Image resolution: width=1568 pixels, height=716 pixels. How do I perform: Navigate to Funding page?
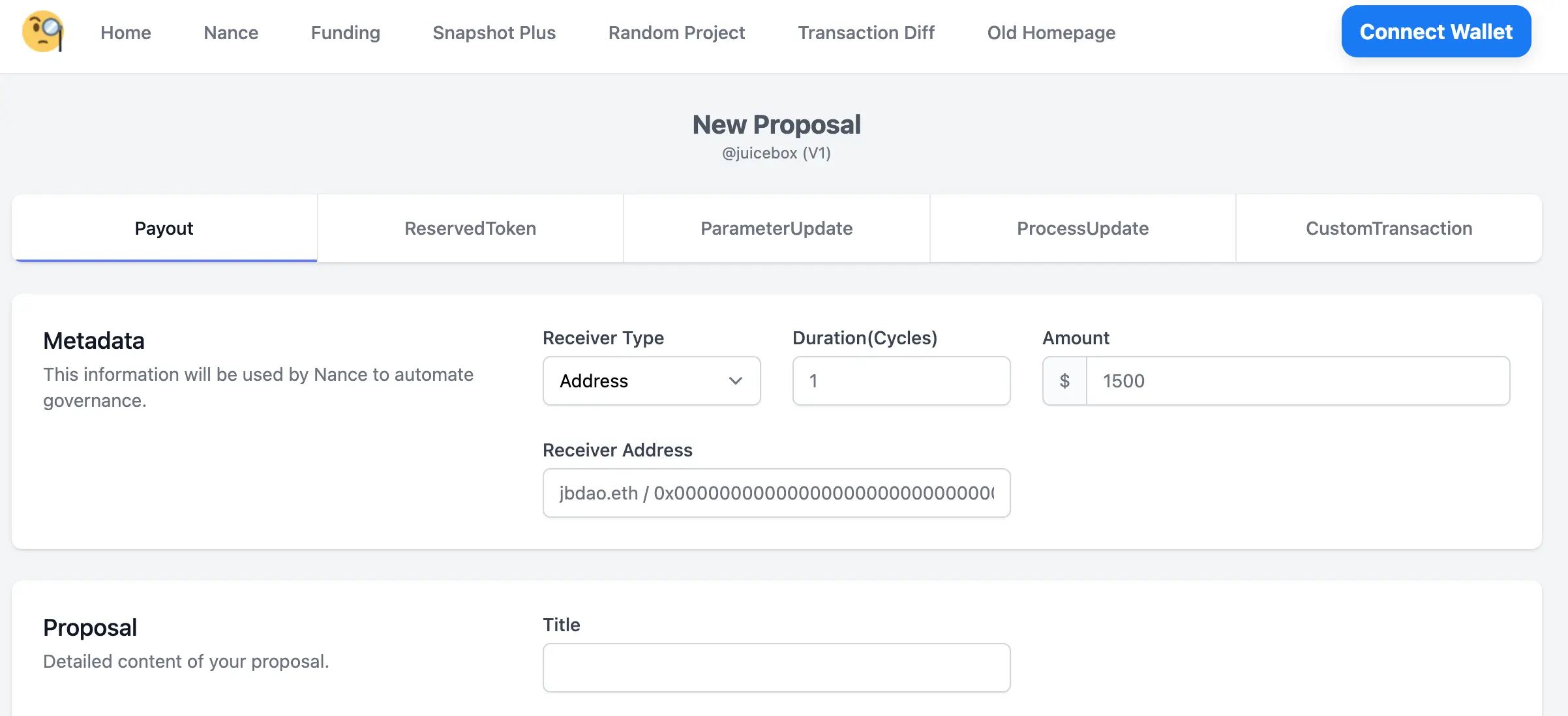click(x=345, y=33)
